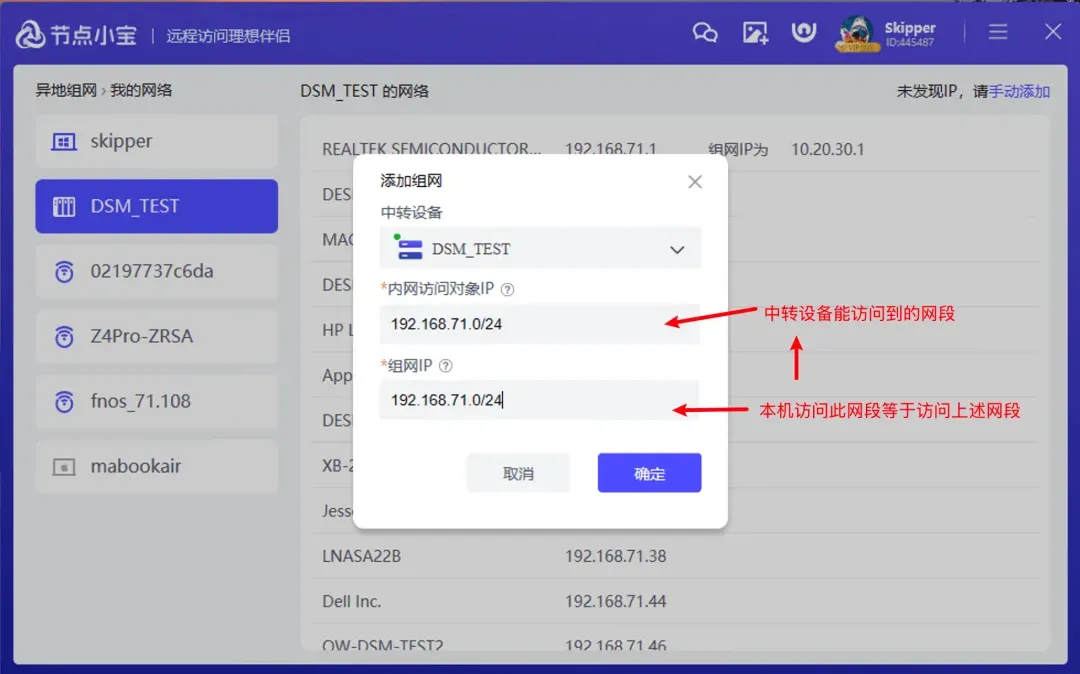Click the 取消 cancel button
The width and height of the screenshot is (1080, 674).
pyautogui.click(x=518, y=473)
